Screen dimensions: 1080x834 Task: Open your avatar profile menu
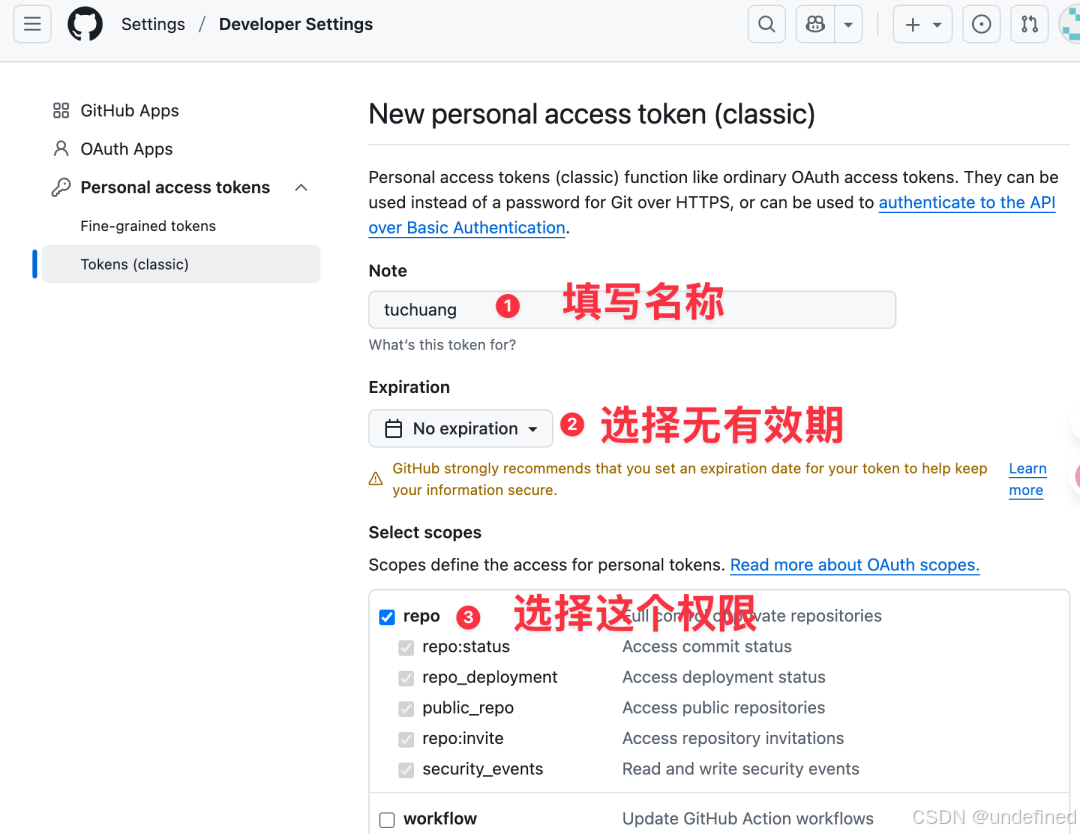click(1071, 23)
